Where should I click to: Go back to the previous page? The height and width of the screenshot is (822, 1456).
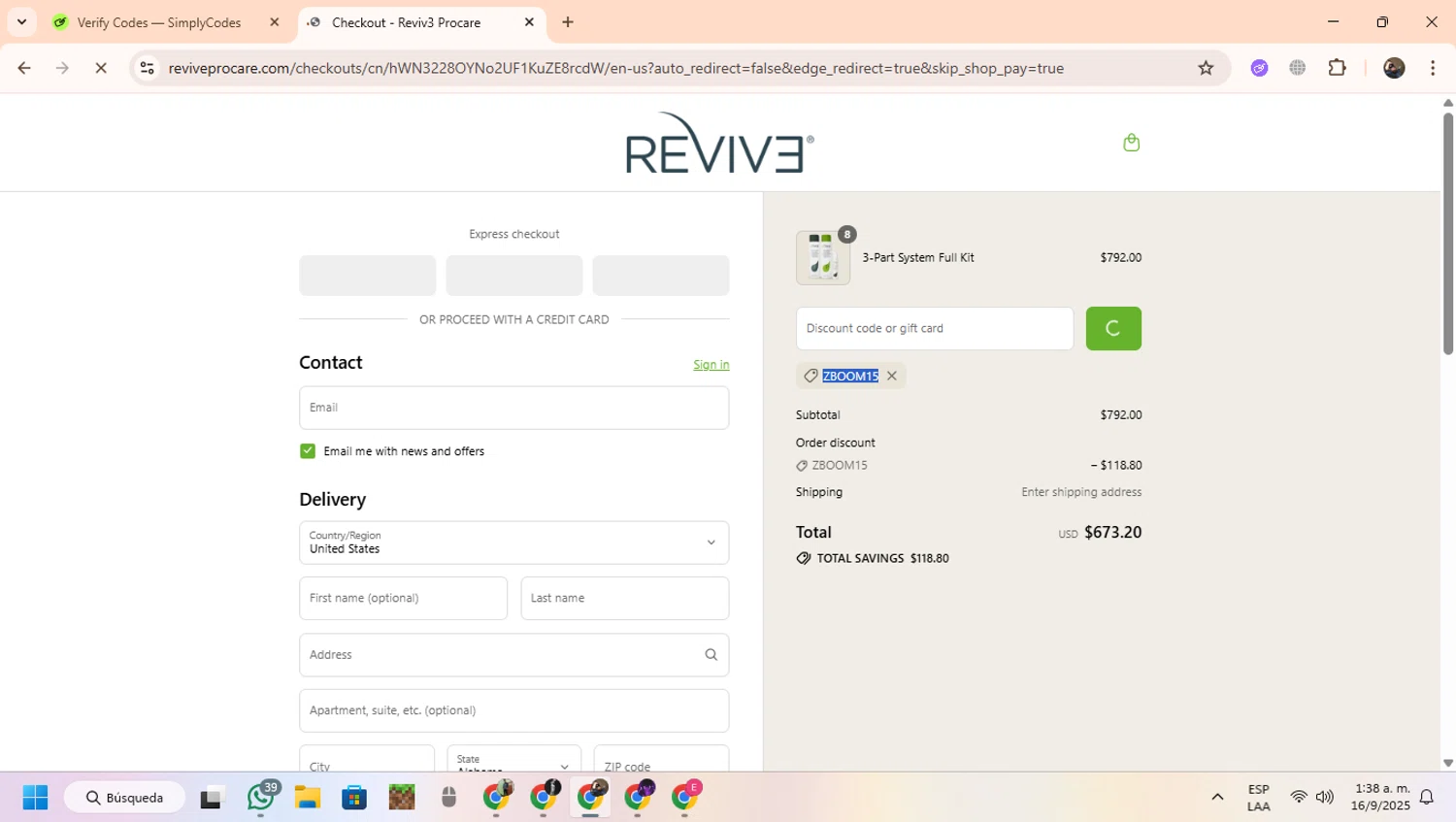click(x=24, y=68)
